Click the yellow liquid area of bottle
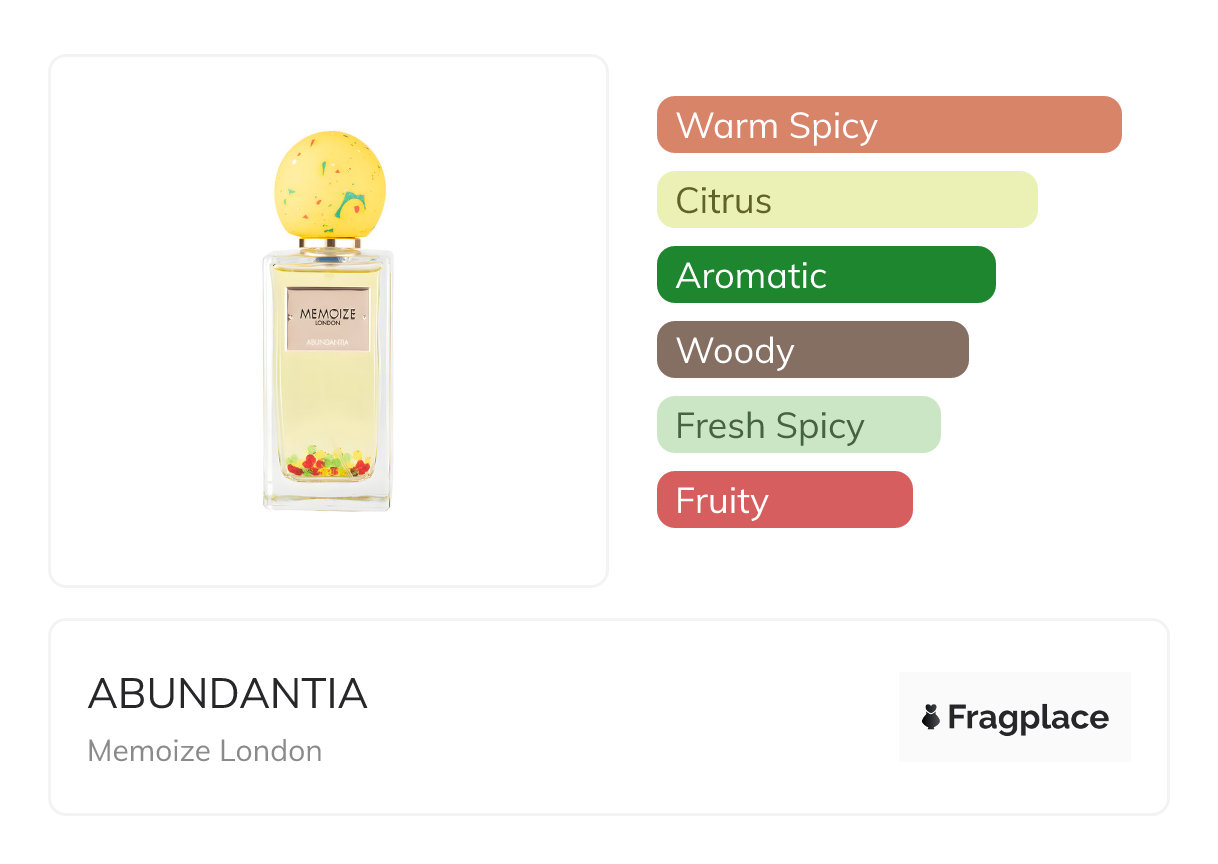The image size is (1218, 864). (x=328, y=400)
